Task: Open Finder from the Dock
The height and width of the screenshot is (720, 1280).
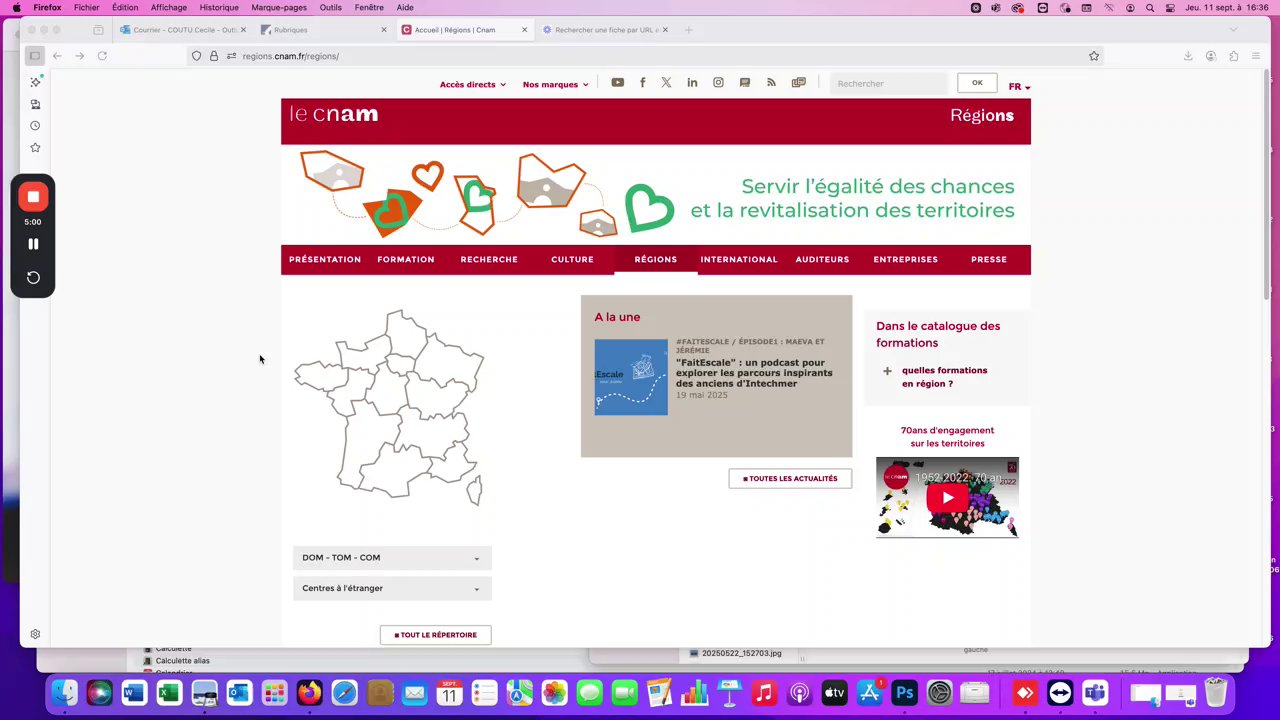Action: pos(64,692)
